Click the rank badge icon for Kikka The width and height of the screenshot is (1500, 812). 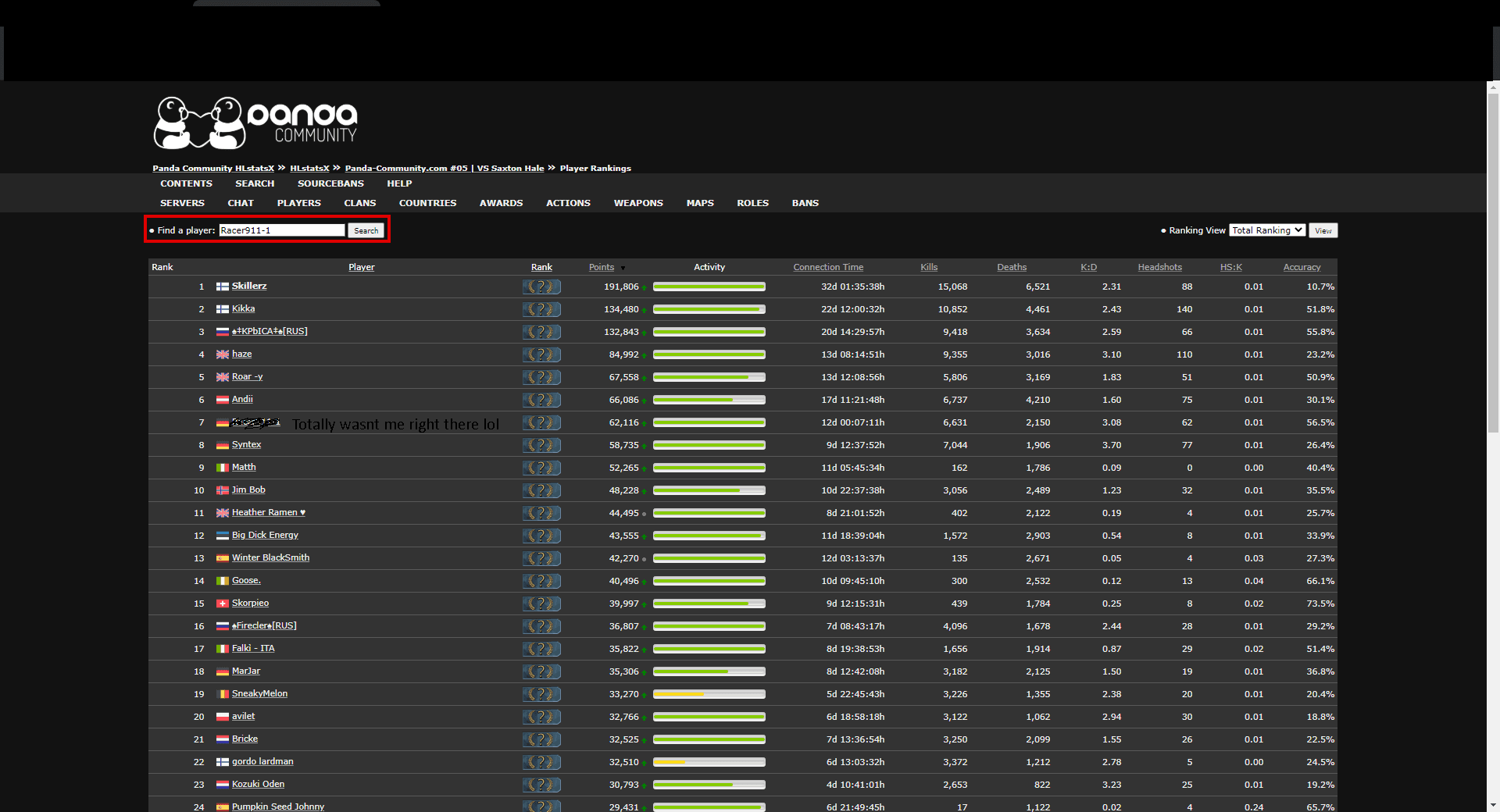[541, 309]
